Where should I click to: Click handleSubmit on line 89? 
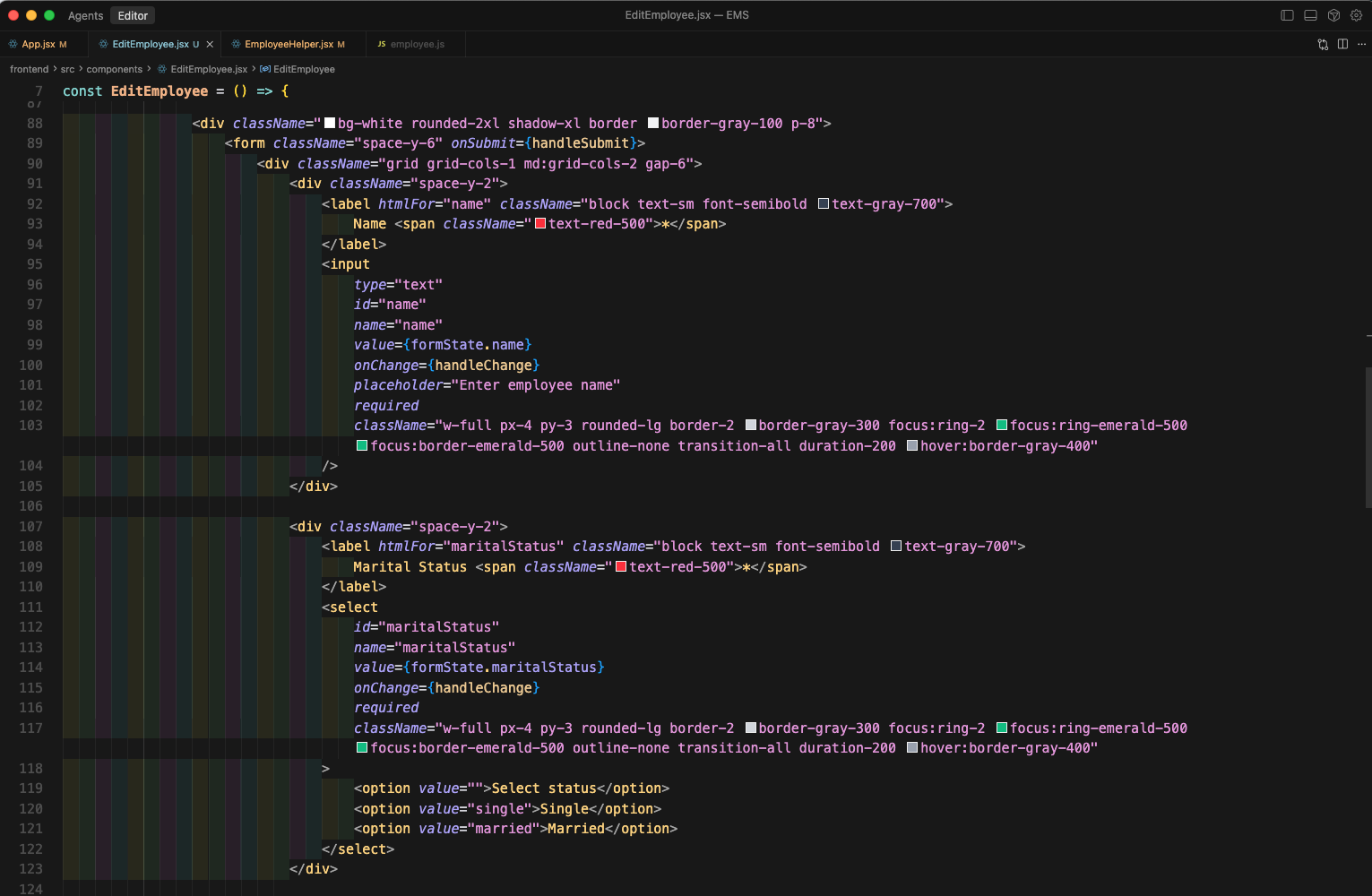coord(581,143)
